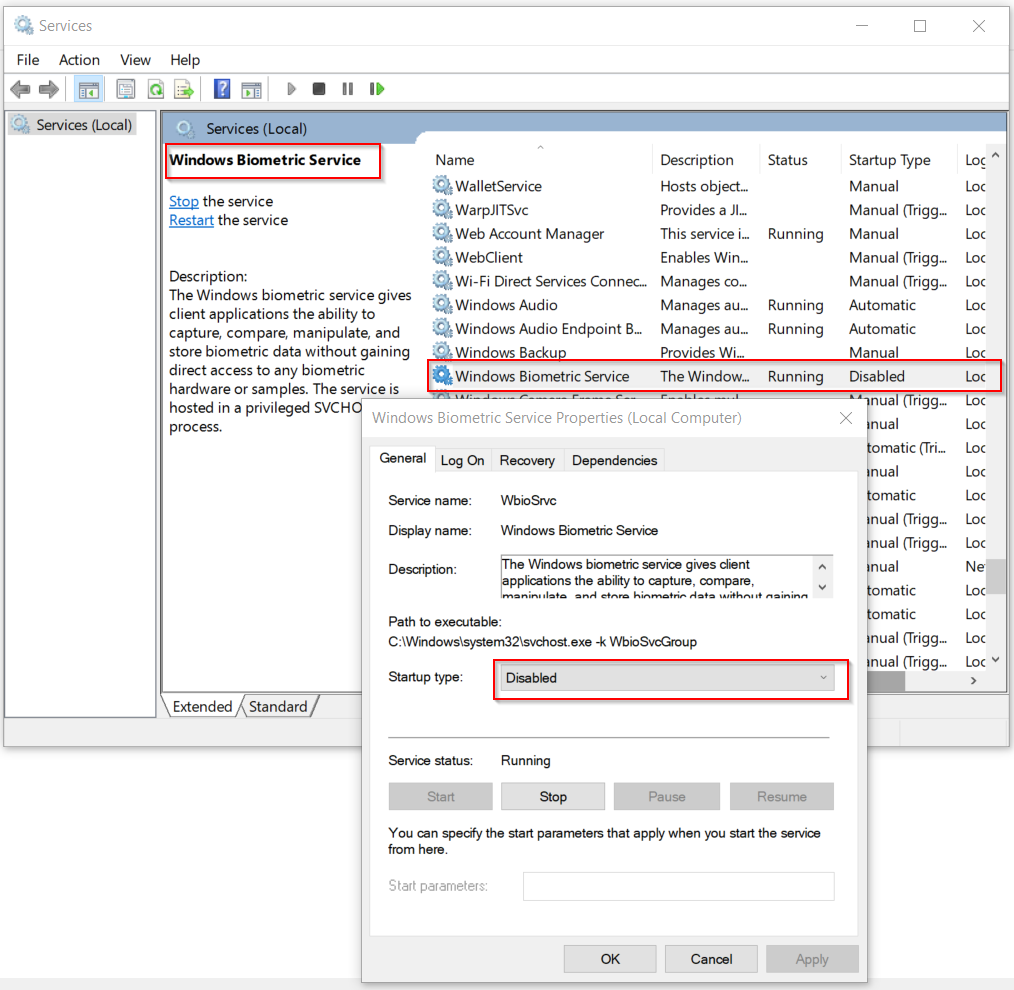Click the Export List toolbar icon
This screenshot has width=1014, height=990.
184,89
